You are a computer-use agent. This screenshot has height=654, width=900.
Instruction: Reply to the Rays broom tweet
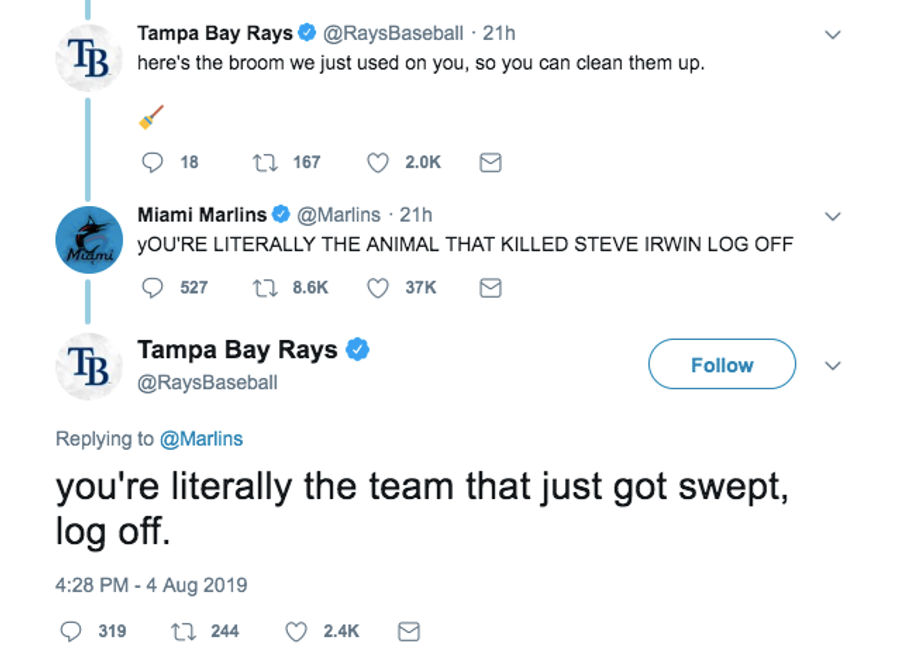click(x=152, y=162)
